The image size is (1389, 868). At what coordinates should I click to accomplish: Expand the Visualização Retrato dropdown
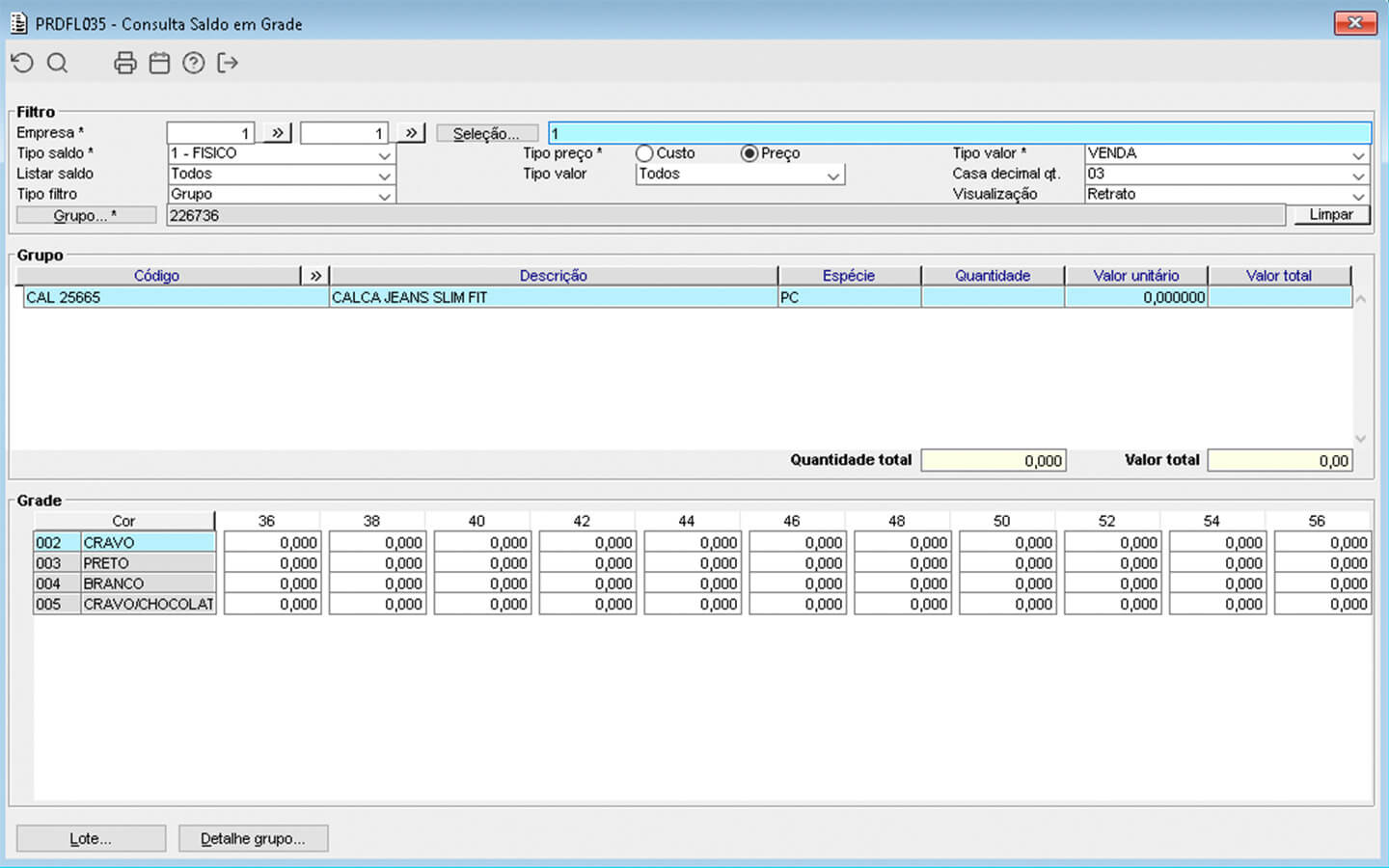point(1358,195)
